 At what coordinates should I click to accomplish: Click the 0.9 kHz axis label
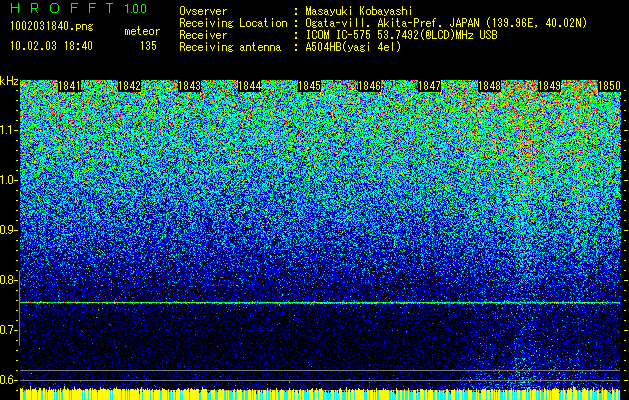click(8, 230)
